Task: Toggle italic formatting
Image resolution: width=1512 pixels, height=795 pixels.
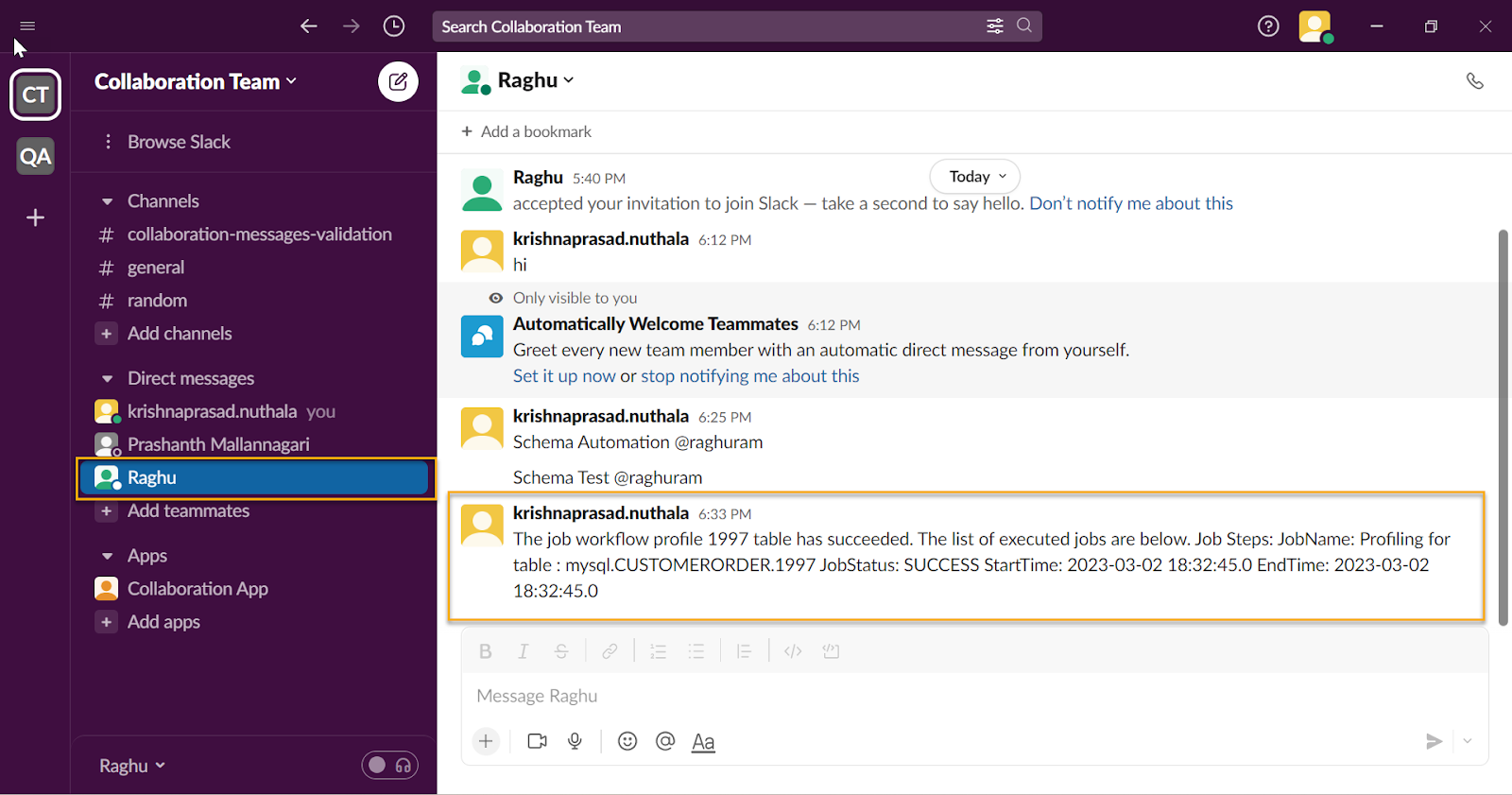Action: [x=523, y=651]
